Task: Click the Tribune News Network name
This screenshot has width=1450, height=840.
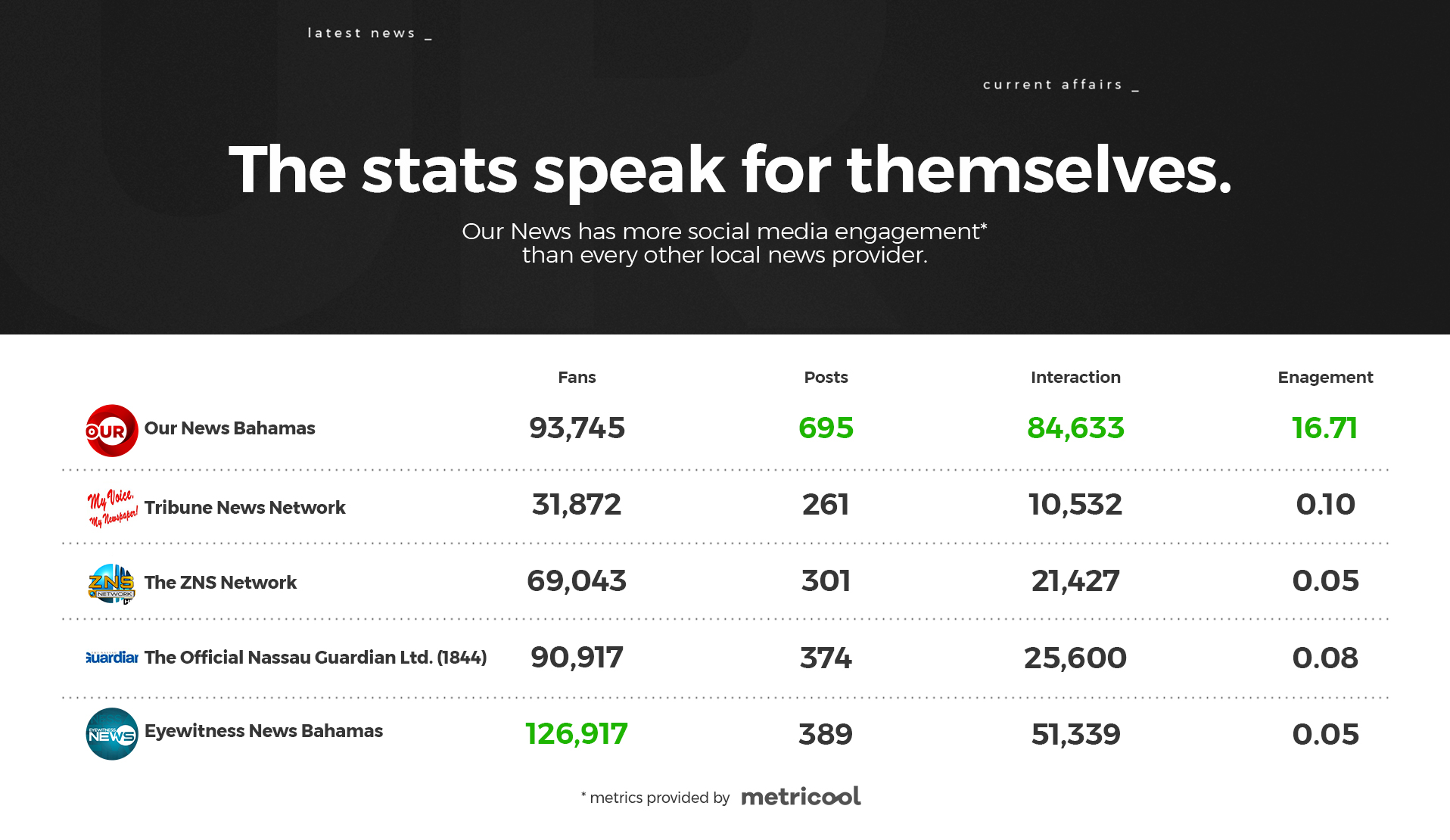Action: [x=244, y=508]
